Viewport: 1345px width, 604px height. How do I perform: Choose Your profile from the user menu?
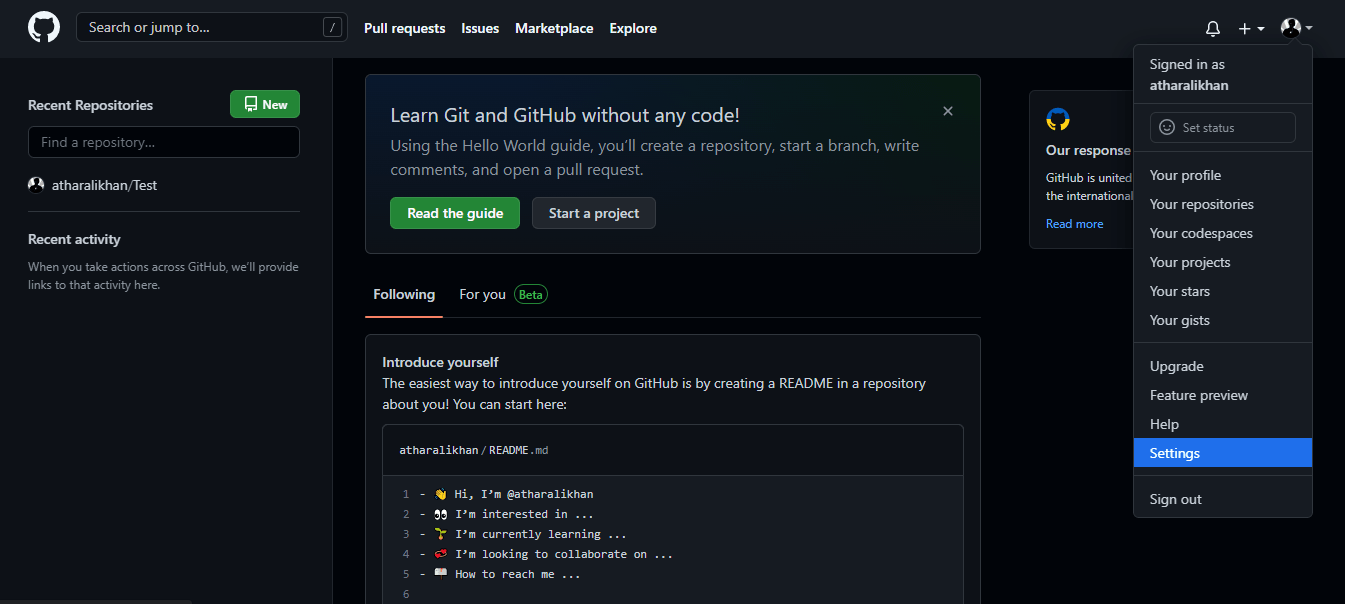point(1222,175)
